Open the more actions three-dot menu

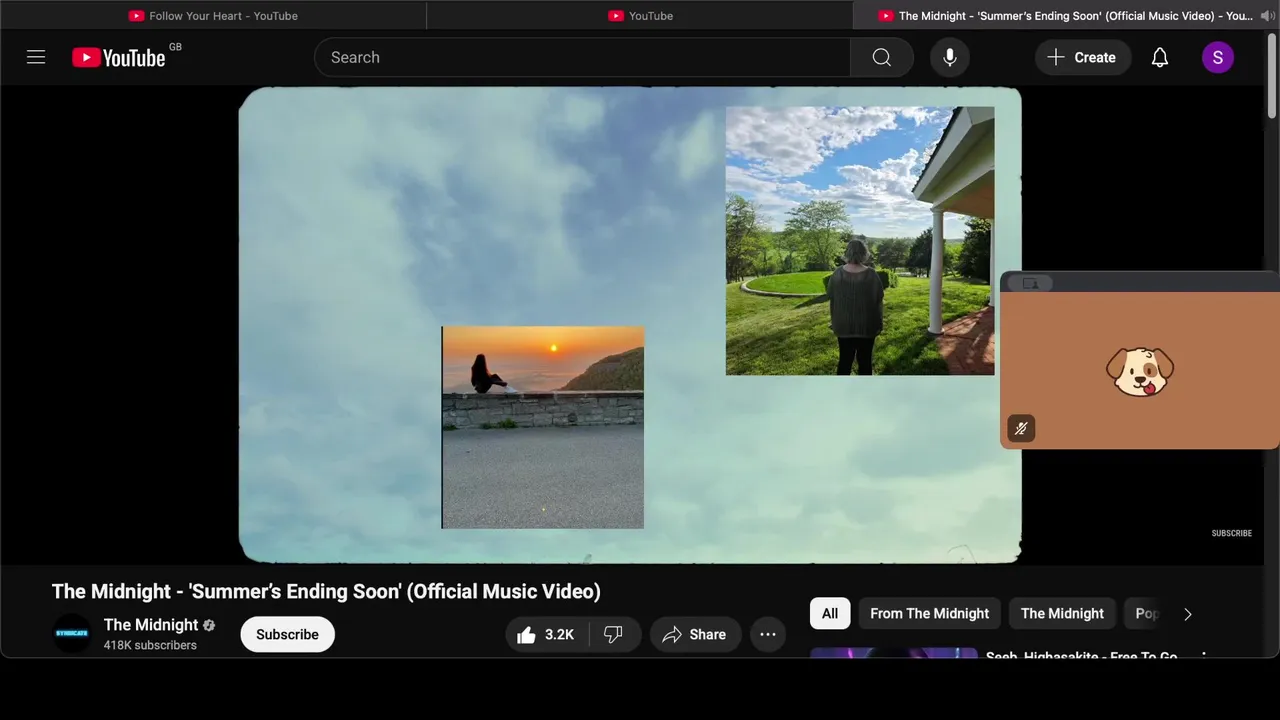click(768, 634)
